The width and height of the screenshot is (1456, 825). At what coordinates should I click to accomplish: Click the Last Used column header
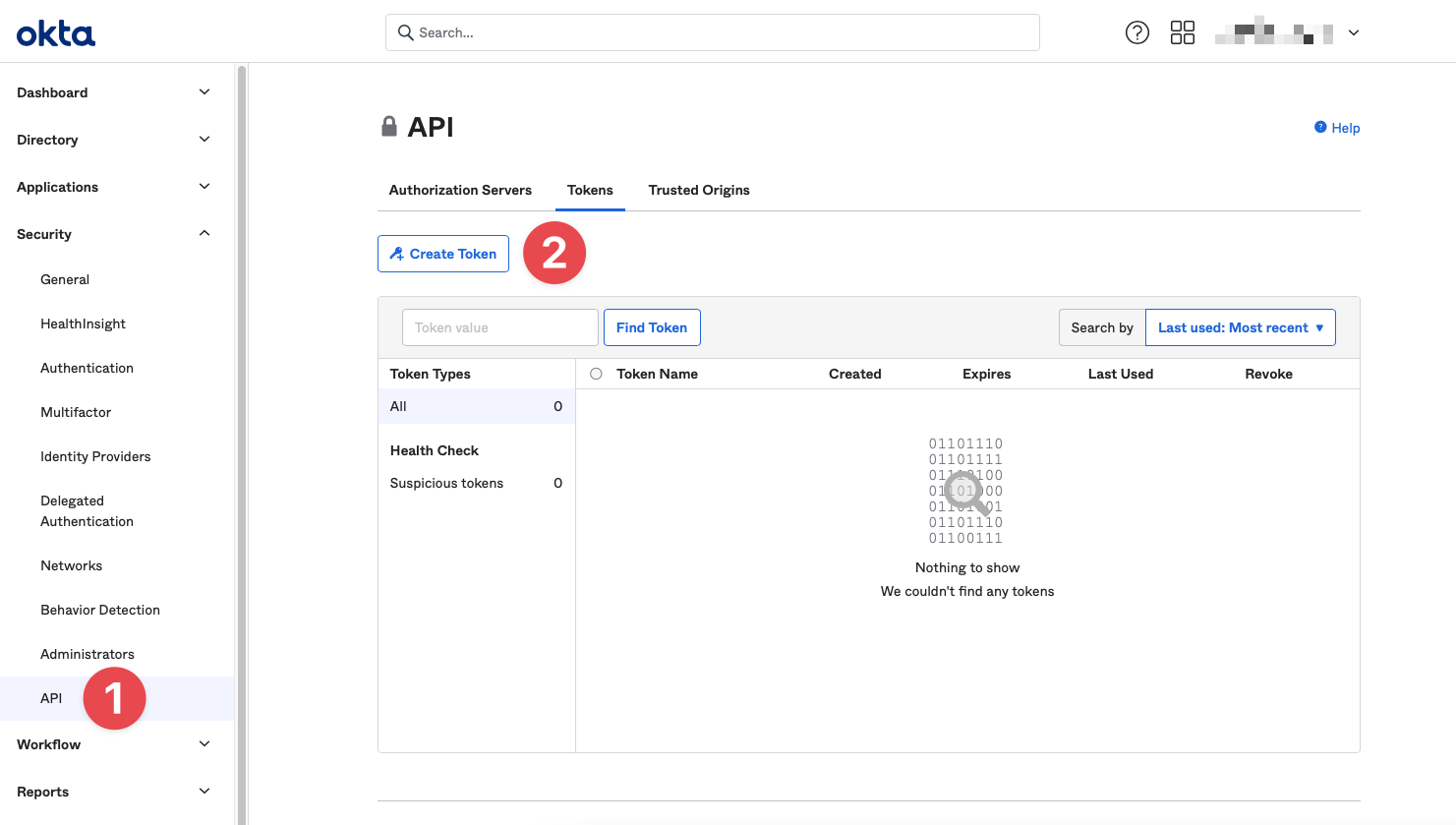(x=1121, y=374)
